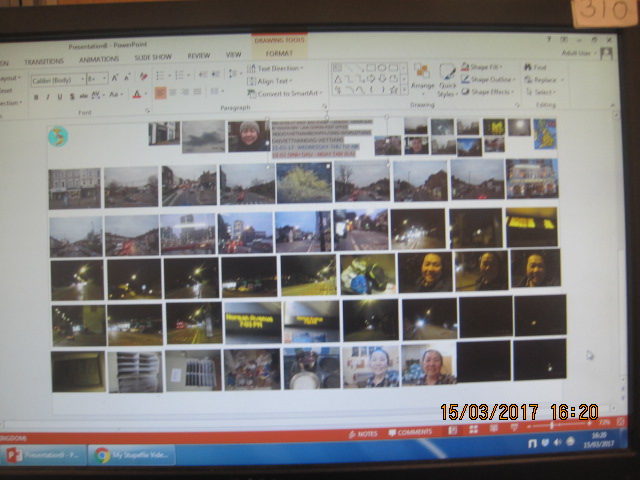Switch to Normal view in status bar
This screenshot has width=640, height=480.
coord(453,430)
